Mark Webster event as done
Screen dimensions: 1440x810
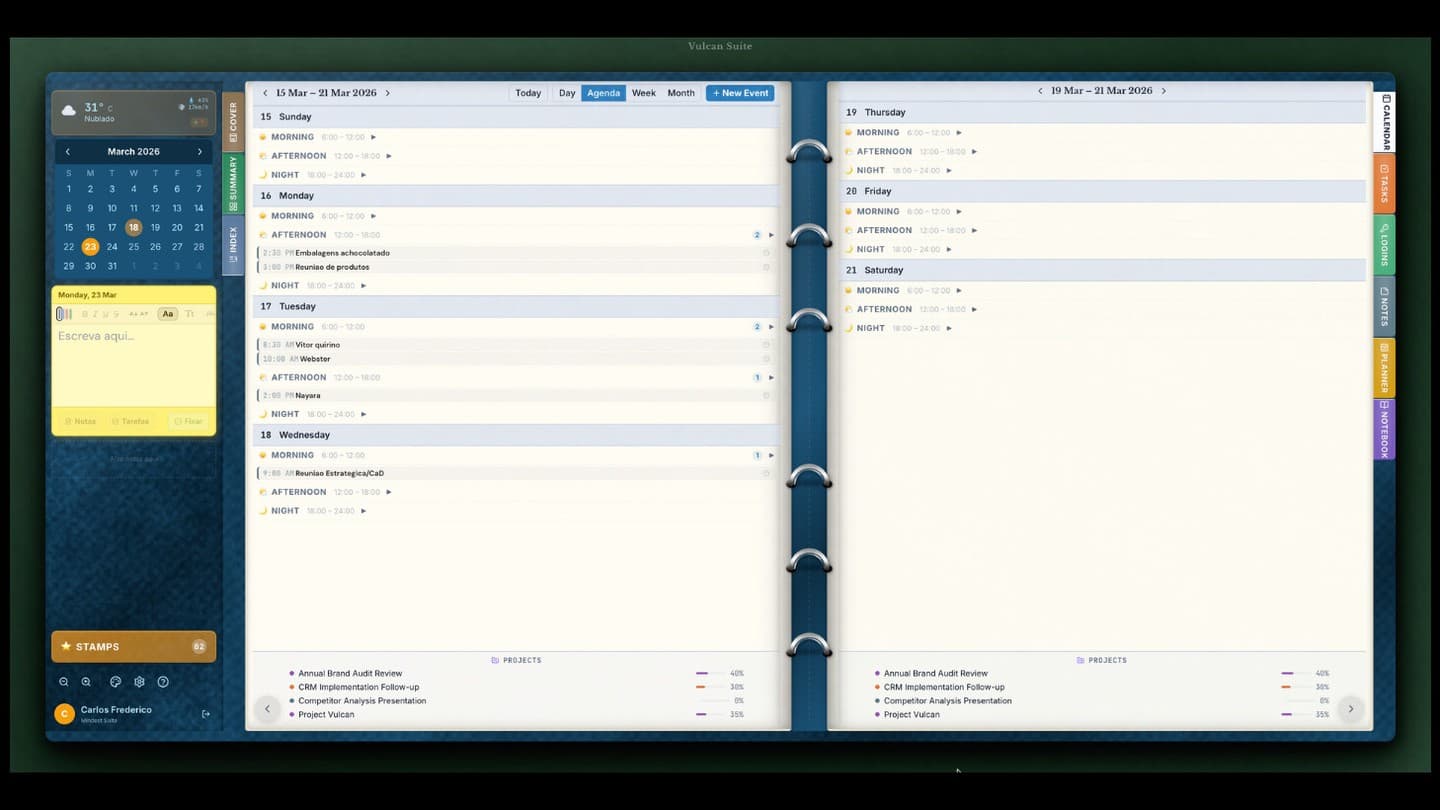pyautogui.click(x=767, y=359)
